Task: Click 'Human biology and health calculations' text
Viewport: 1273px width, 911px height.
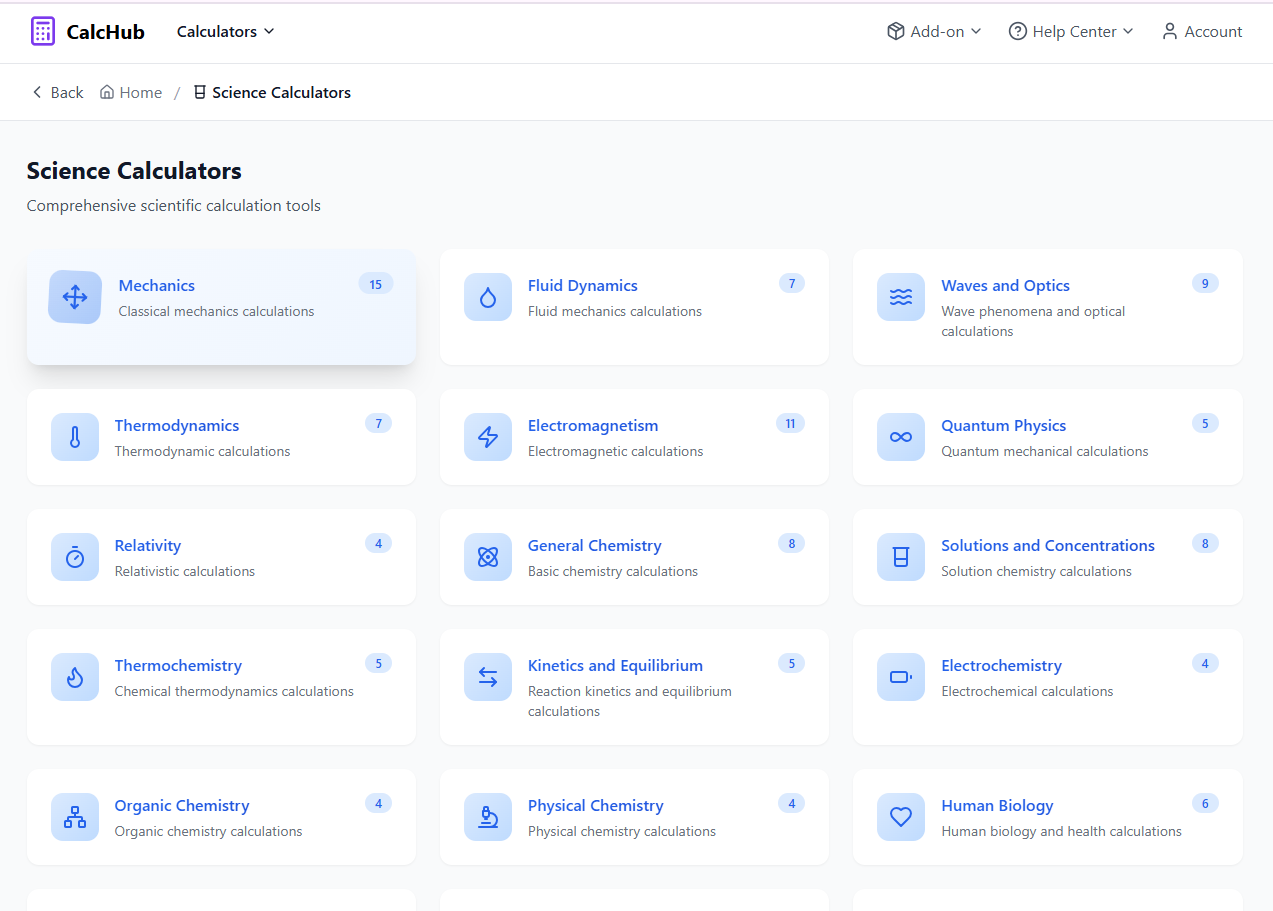Action: click(1061, 831)
